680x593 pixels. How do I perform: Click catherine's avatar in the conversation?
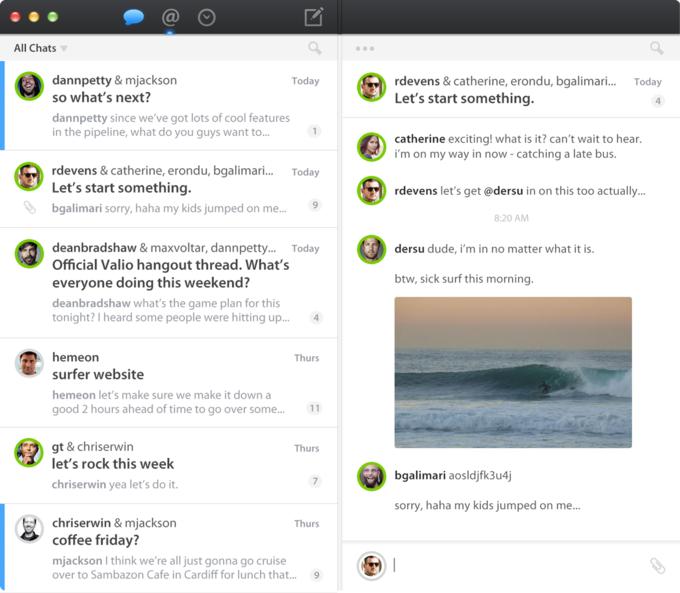(371, 147)
